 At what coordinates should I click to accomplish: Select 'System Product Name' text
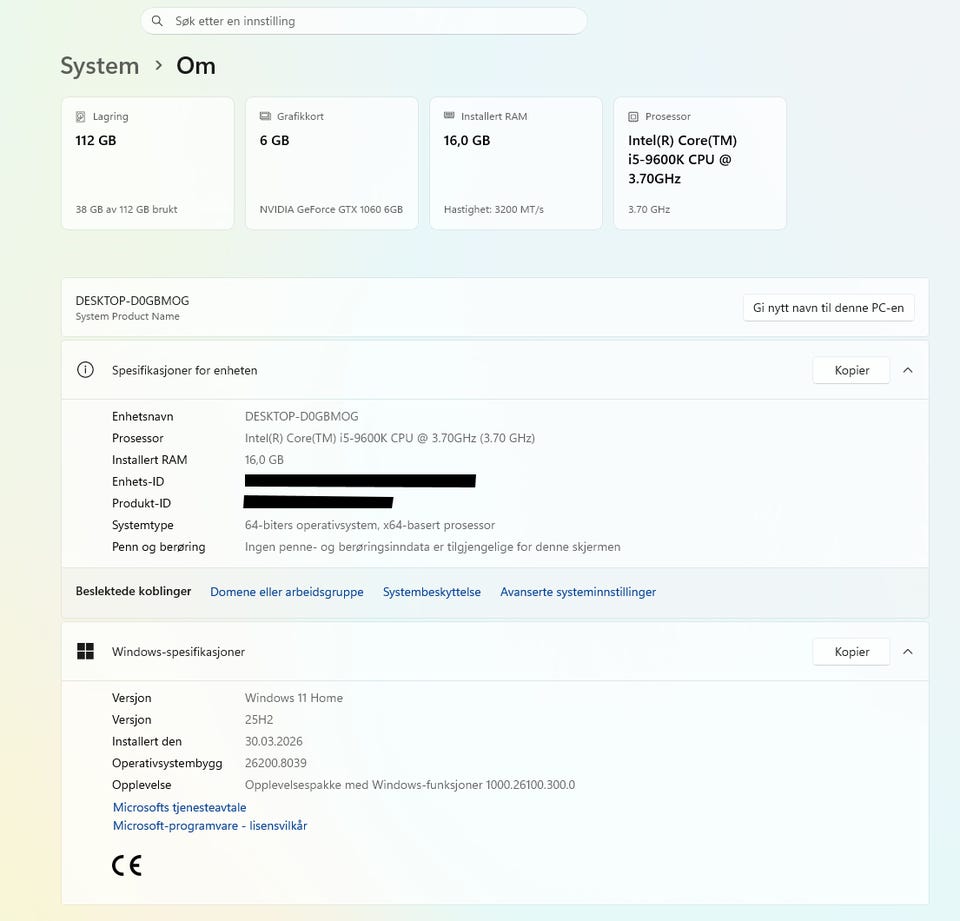point(127,316)
